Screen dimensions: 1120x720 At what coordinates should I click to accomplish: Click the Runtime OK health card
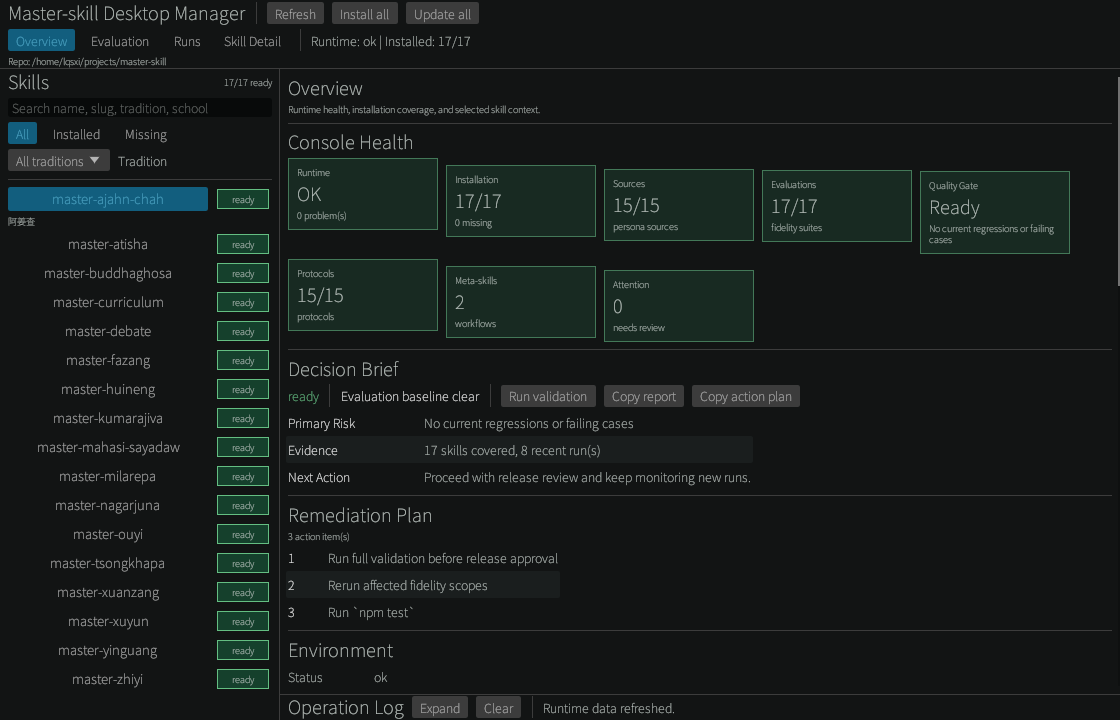coord(363,194)
